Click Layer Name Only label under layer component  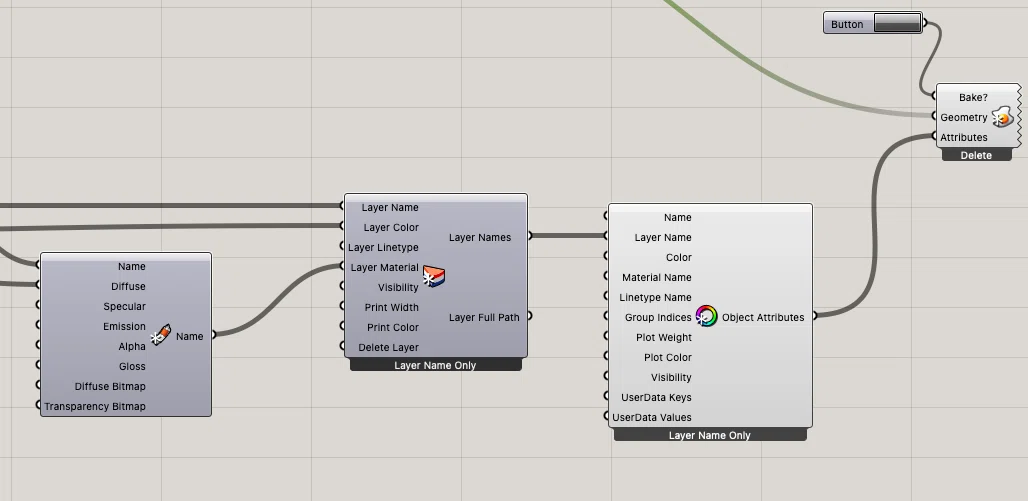tap(435, 365)
